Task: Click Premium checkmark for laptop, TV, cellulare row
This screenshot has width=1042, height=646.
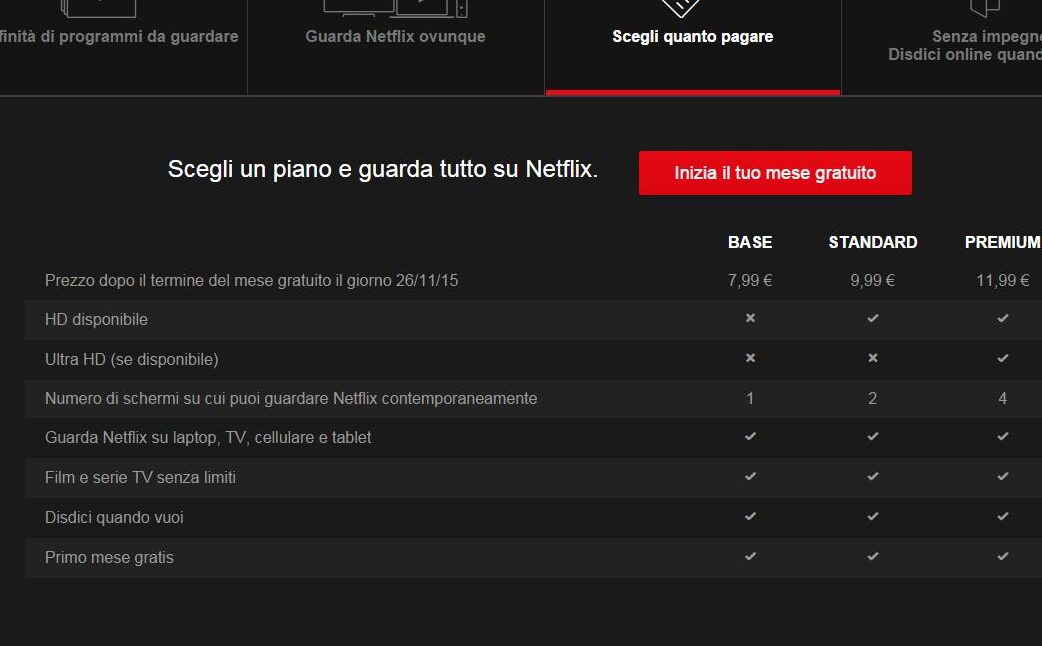Action: (1003, 437)
